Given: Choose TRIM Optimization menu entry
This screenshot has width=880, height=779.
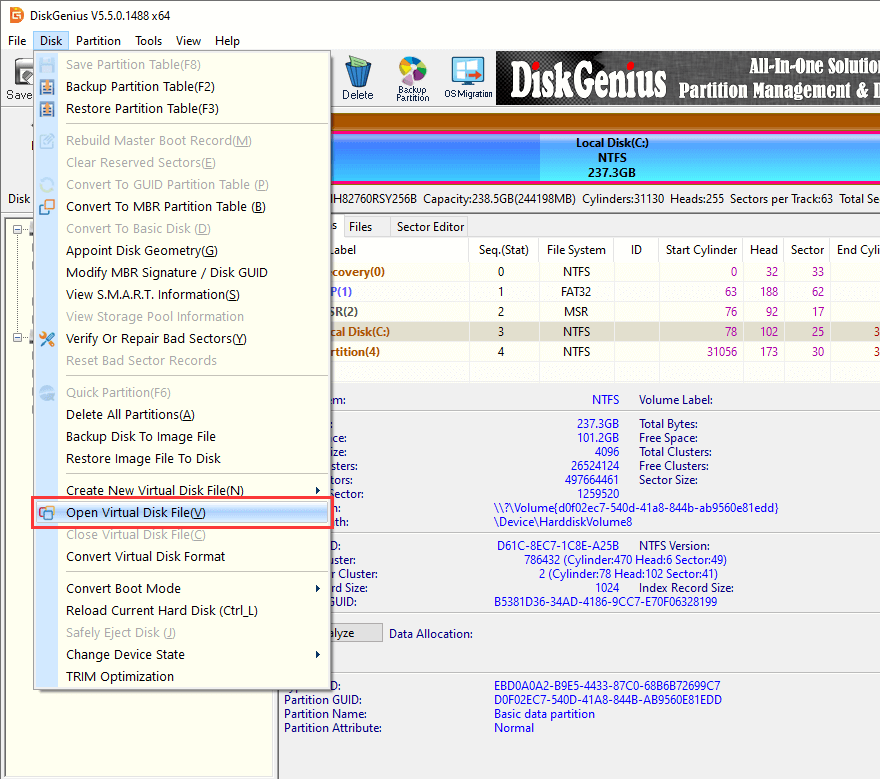Looking at the screenshot, I should [119, 677].
